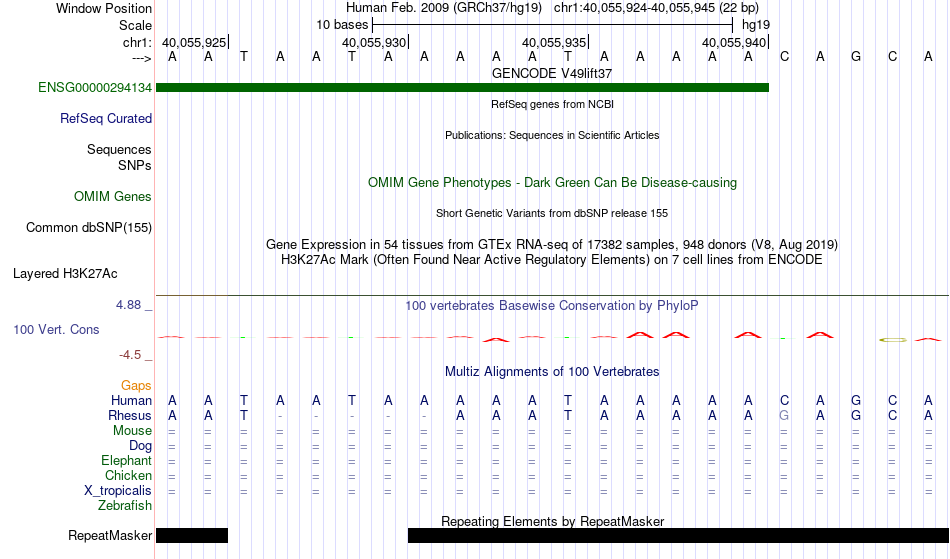Click Repeating Elements by RepeatMasker title
This screenshot has height=559, width=950.
pyautogui.click(x=552, y=521)
